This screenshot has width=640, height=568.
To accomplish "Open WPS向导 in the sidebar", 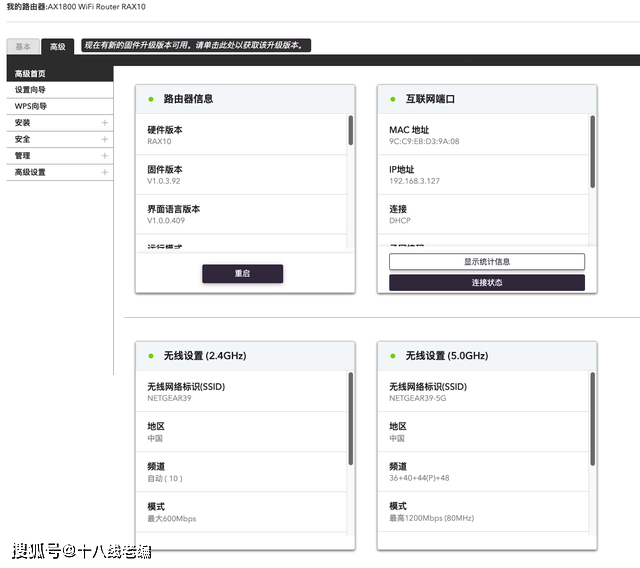I will pyautogui.click(x=30, y=106).
